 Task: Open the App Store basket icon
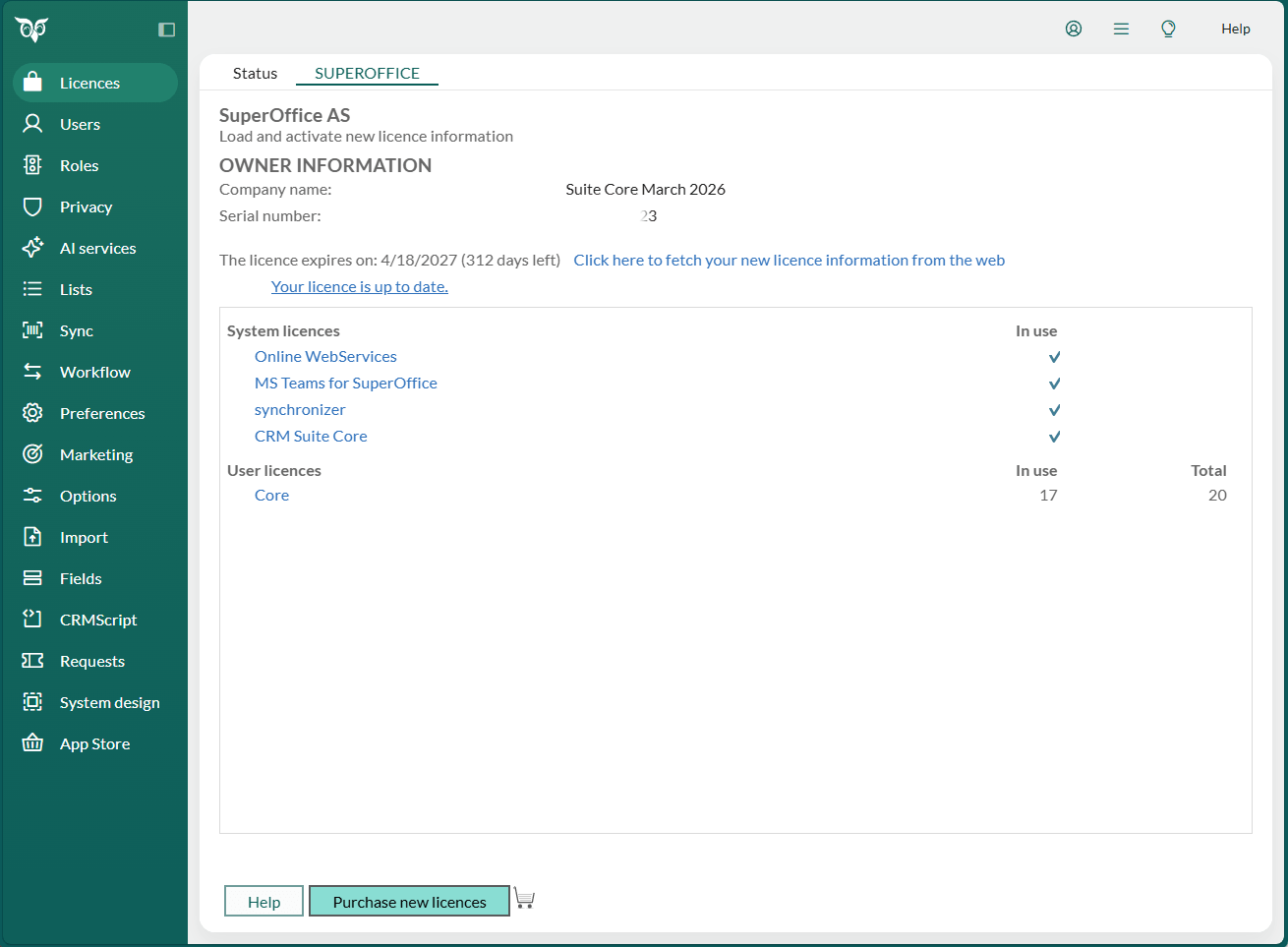pyautogui.click(x=32, y=743)
